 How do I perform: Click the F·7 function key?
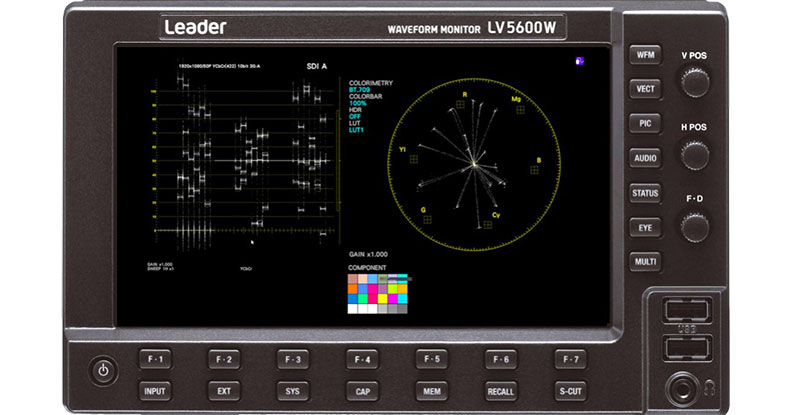[570, 359]
